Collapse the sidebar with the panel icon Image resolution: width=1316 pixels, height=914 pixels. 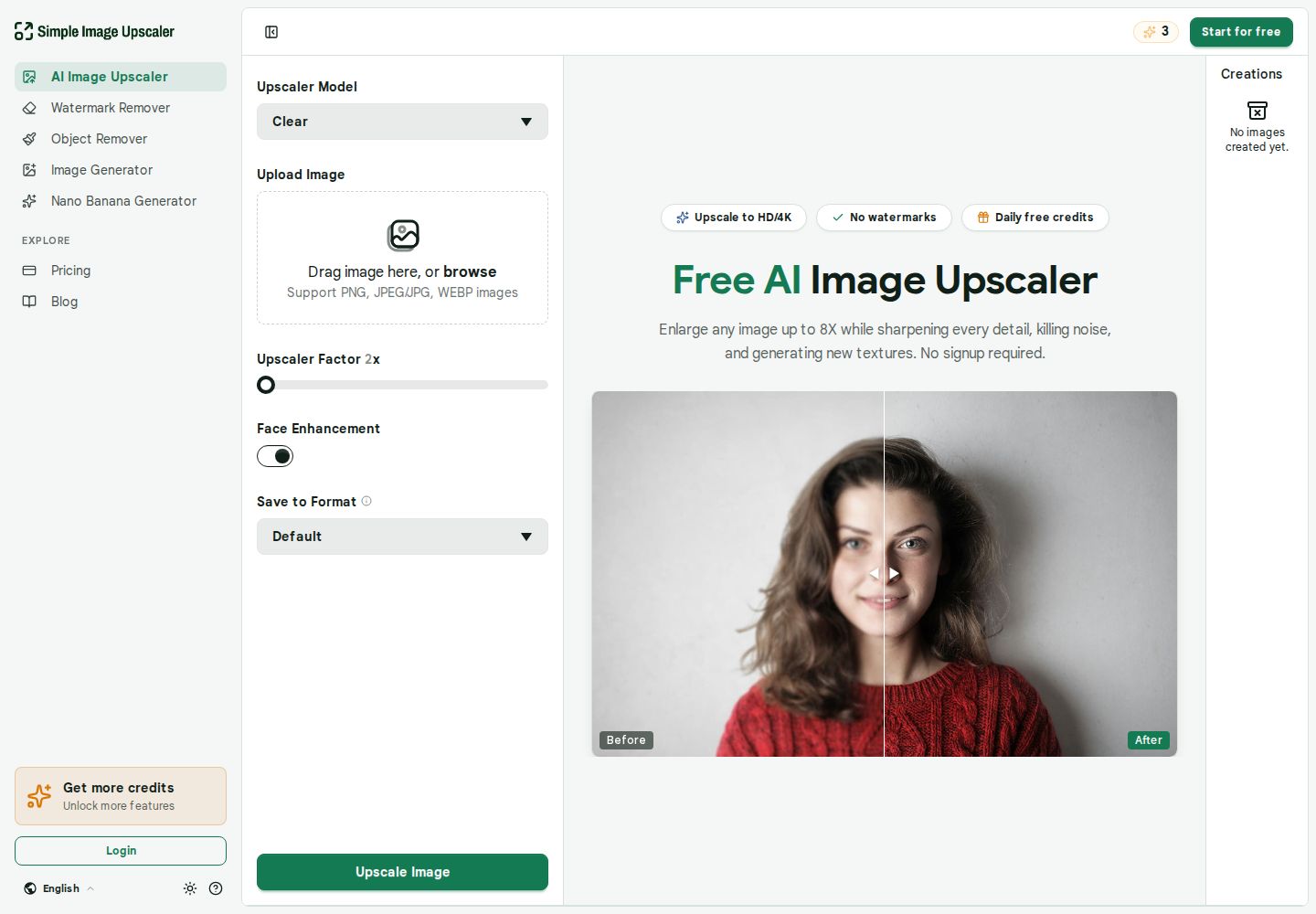[271, 32]
